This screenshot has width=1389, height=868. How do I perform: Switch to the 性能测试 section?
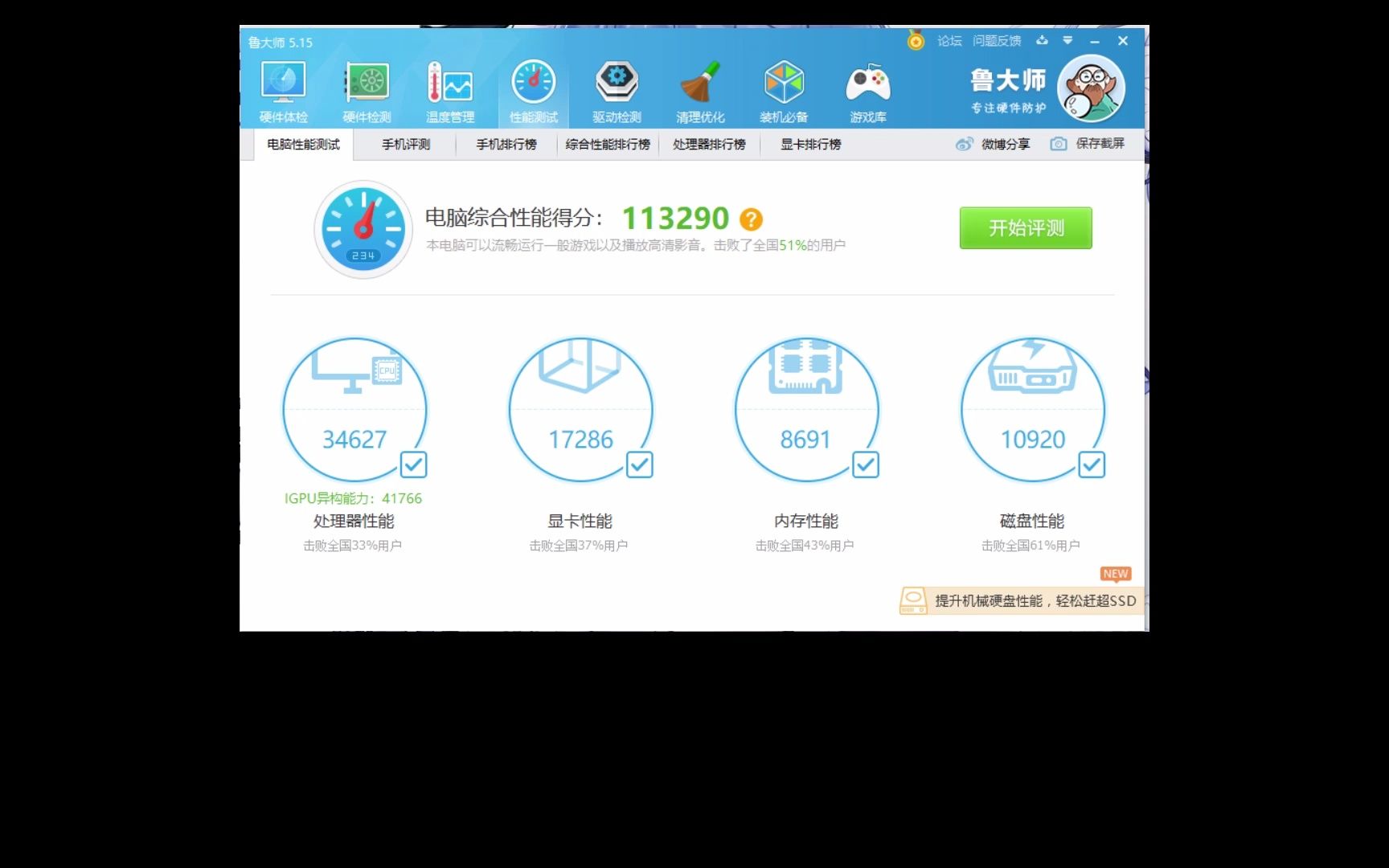pyautogui.click(x=534, y=90)
